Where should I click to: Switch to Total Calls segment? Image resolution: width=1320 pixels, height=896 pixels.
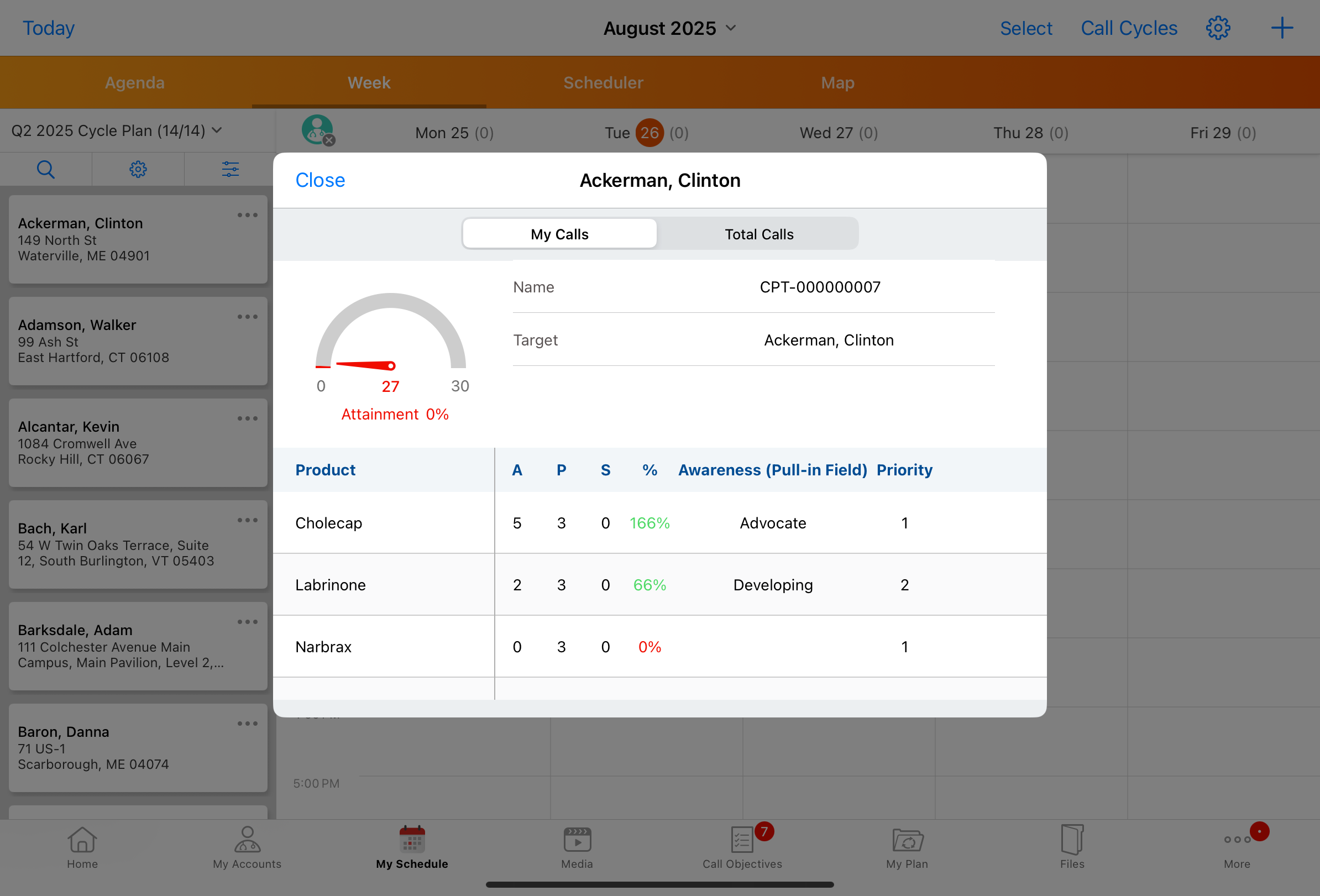click(758, 234)
